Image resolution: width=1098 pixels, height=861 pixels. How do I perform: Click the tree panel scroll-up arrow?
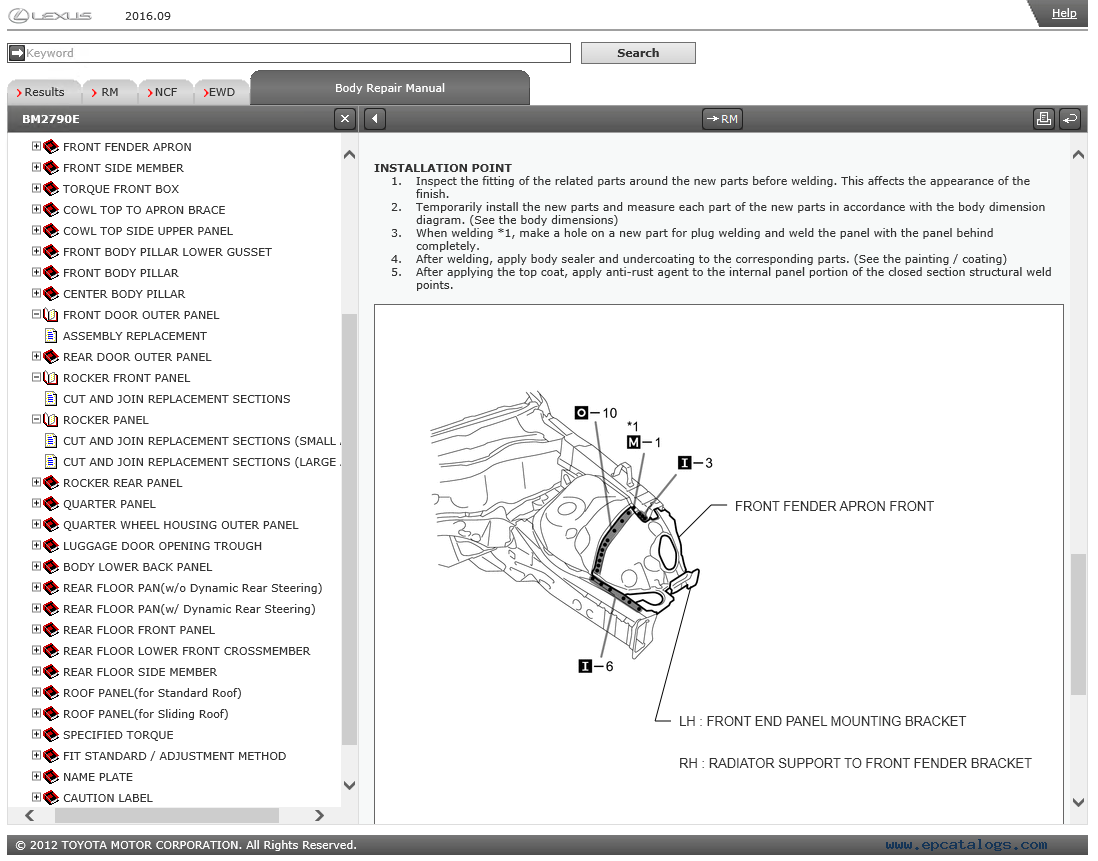click(x=349, y=155)
